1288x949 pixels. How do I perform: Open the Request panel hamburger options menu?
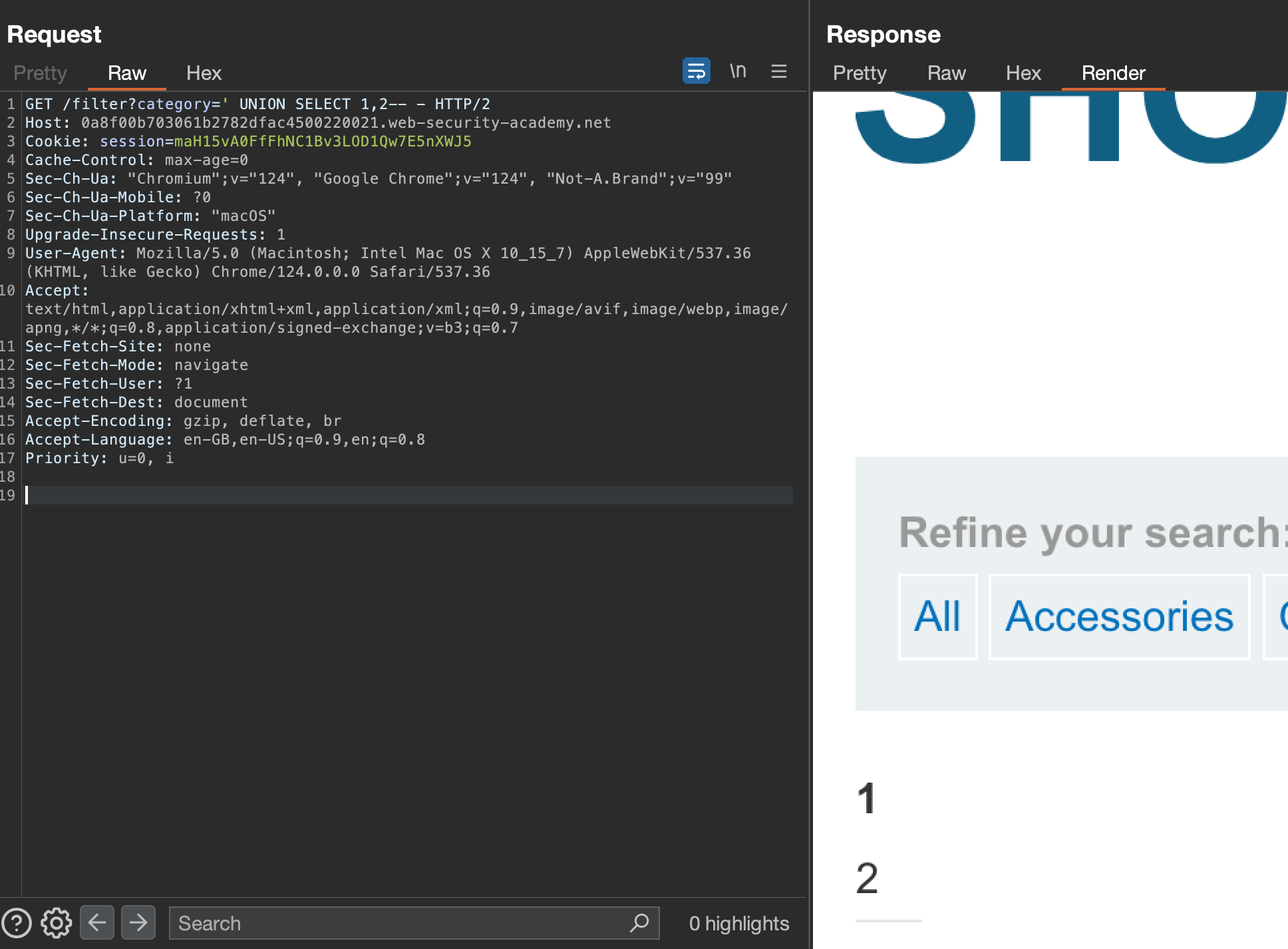pos(779,71)
